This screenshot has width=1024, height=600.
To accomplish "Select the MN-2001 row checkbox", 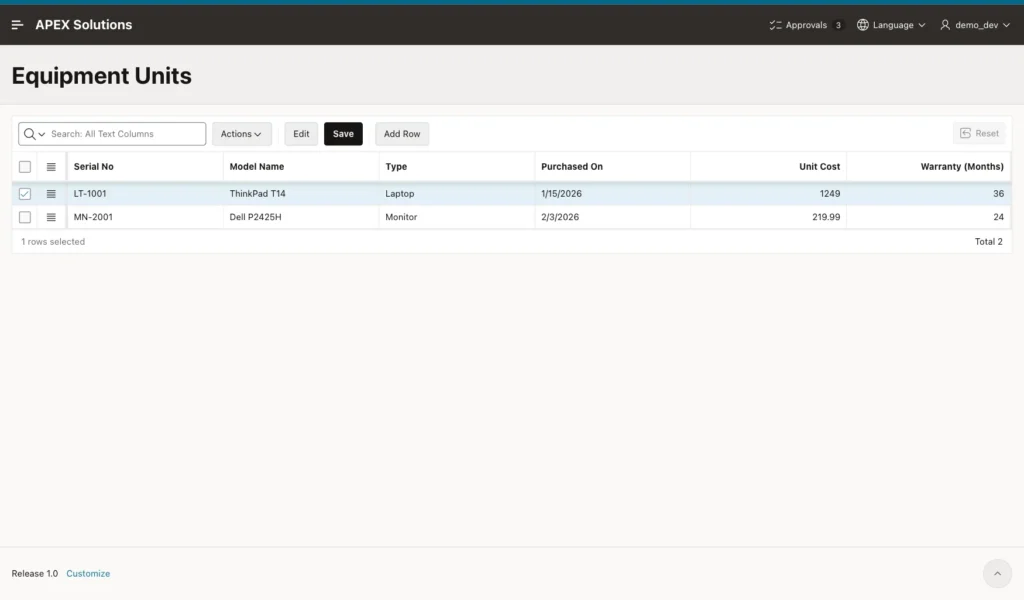I will click(25, 217).
